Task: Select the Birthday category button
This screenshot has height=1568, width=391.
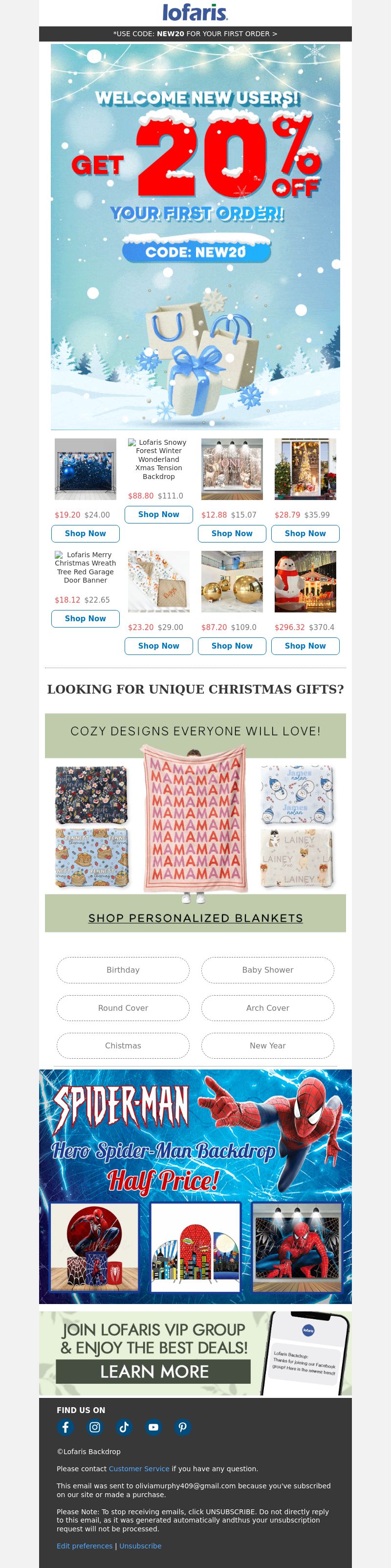Action: 123,970
